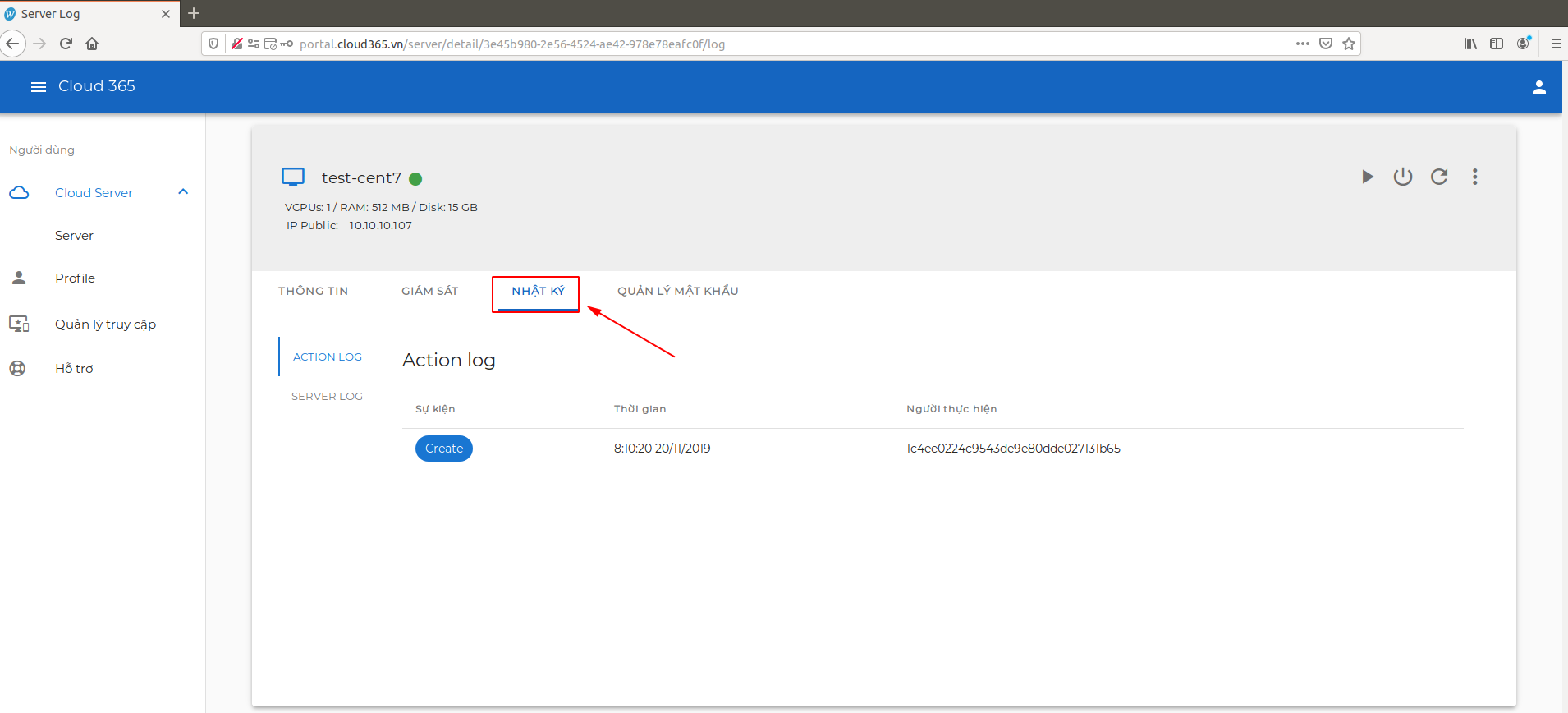Close the Server Log tab
This screenshot has height=713, width=1568.
coord(166,14)
